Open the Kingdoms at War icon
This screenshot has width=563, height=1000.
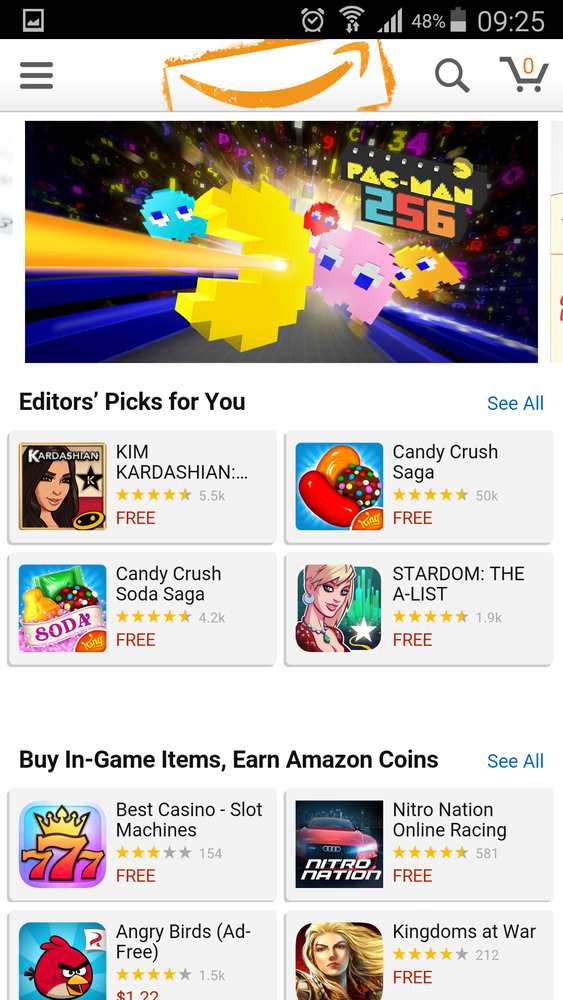[339, 961]
